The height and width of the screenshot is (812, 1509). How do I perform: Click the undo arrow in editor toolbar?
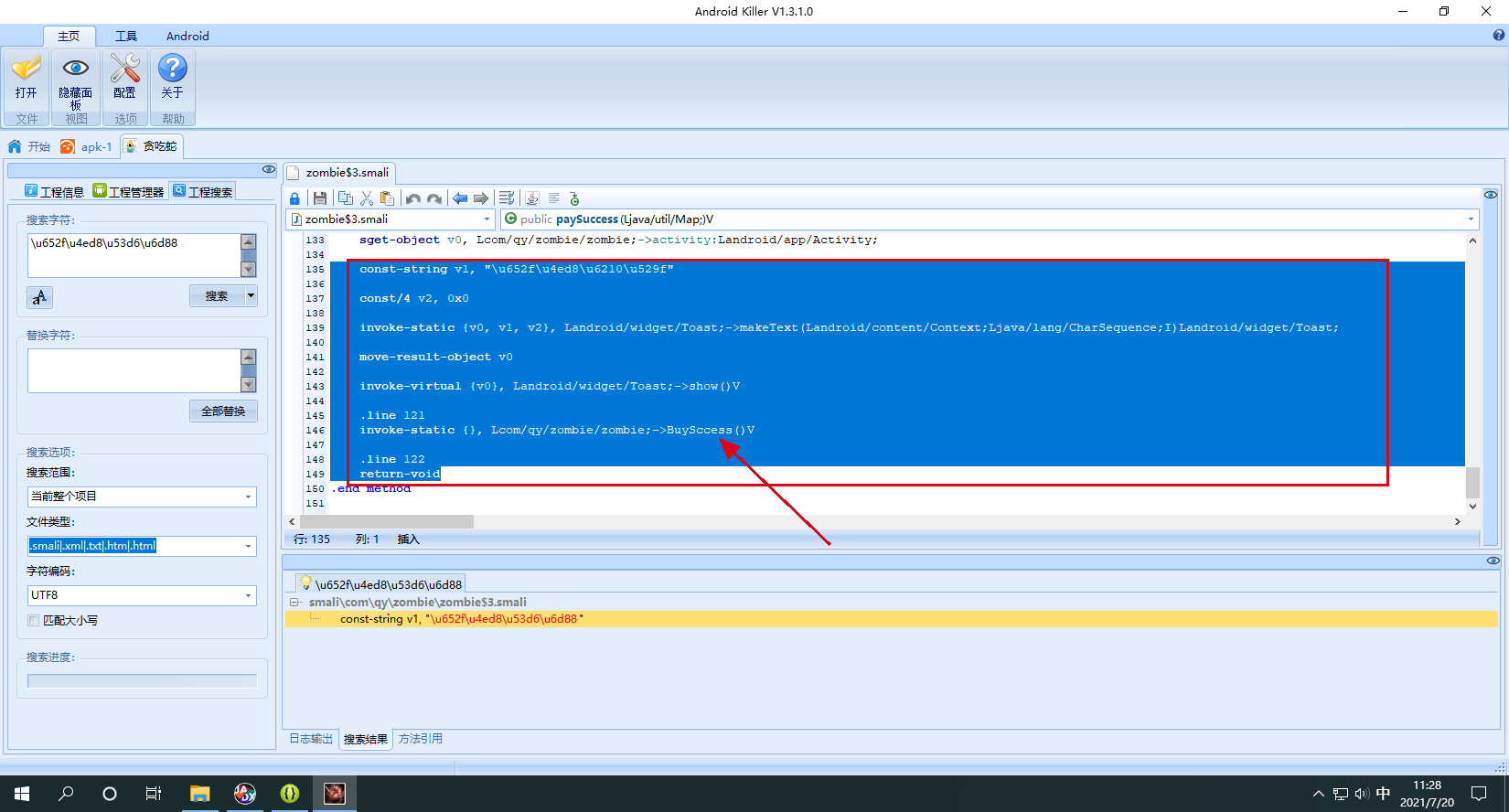(x=413, y=198)
